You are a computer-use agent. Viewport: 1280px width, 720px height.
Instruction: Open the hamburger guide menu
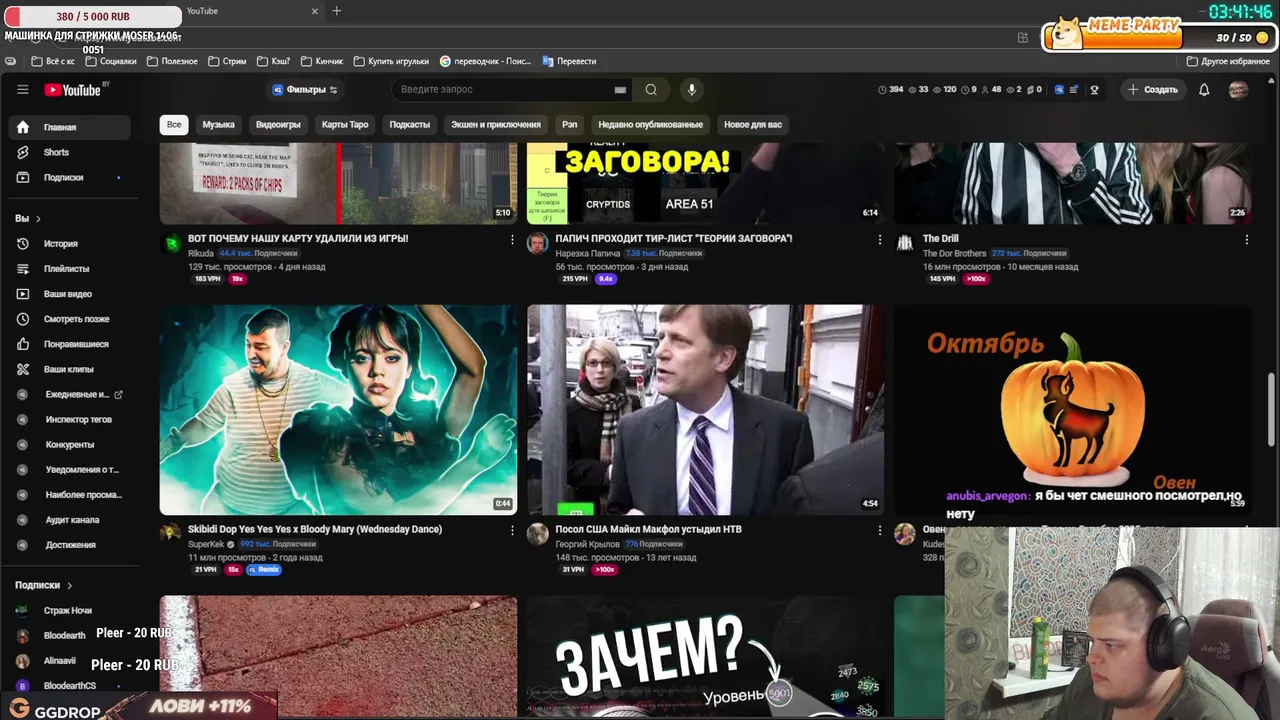coord(22,89)
